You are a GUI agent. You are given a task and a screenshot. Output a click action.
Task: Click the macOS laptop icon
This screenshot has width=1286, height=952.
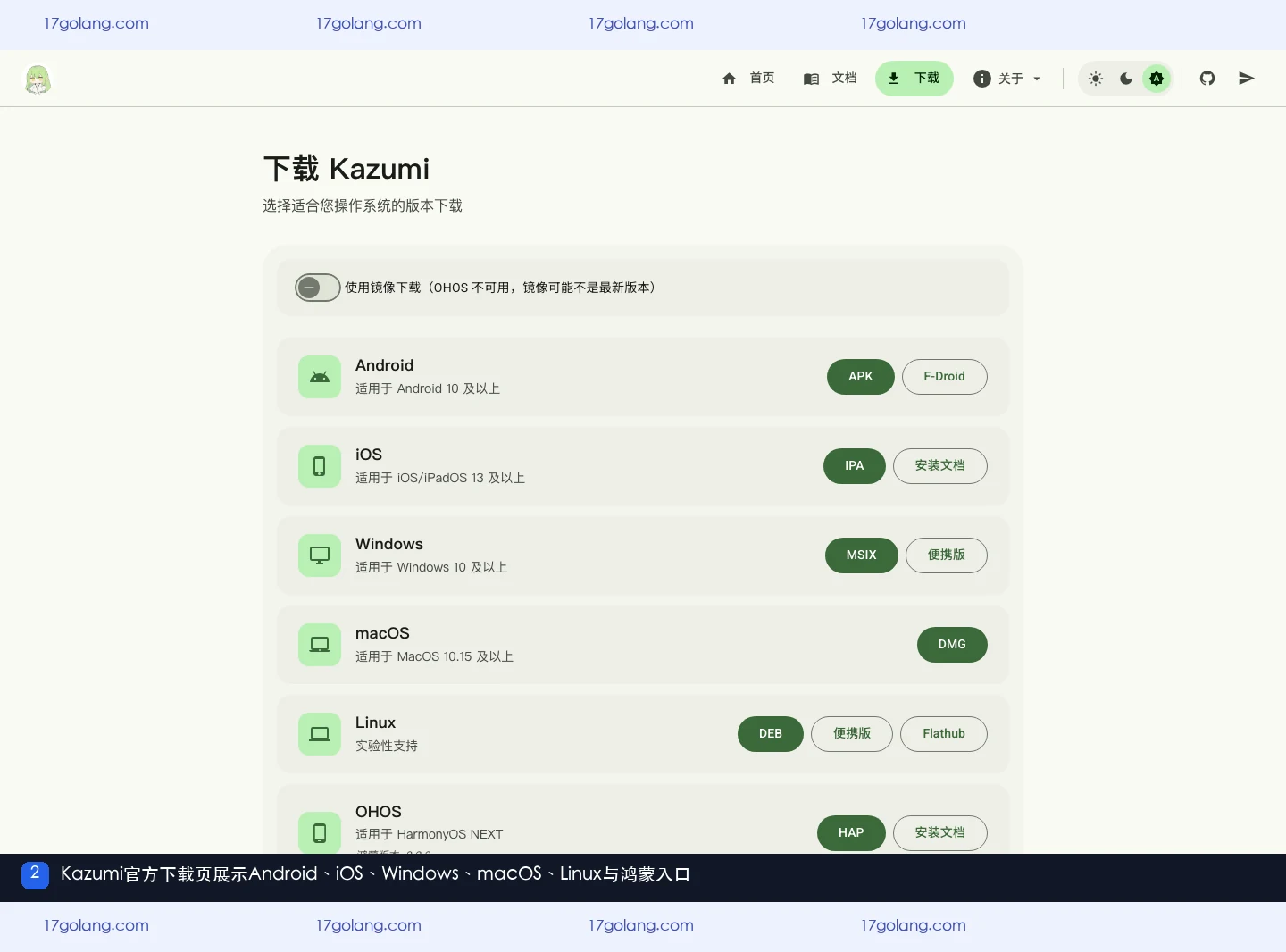(x=320, y=645)
